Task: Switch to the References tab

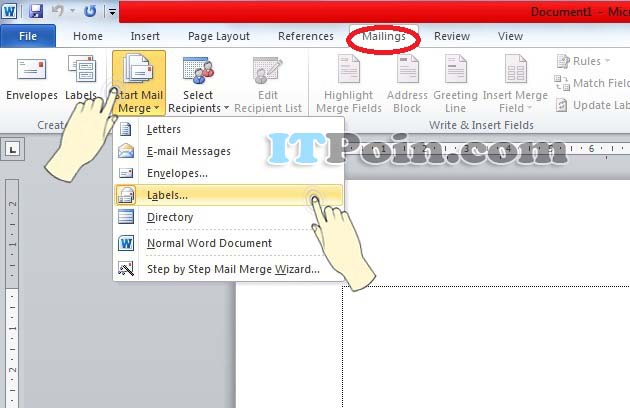Action: click(x=306, y=36)
